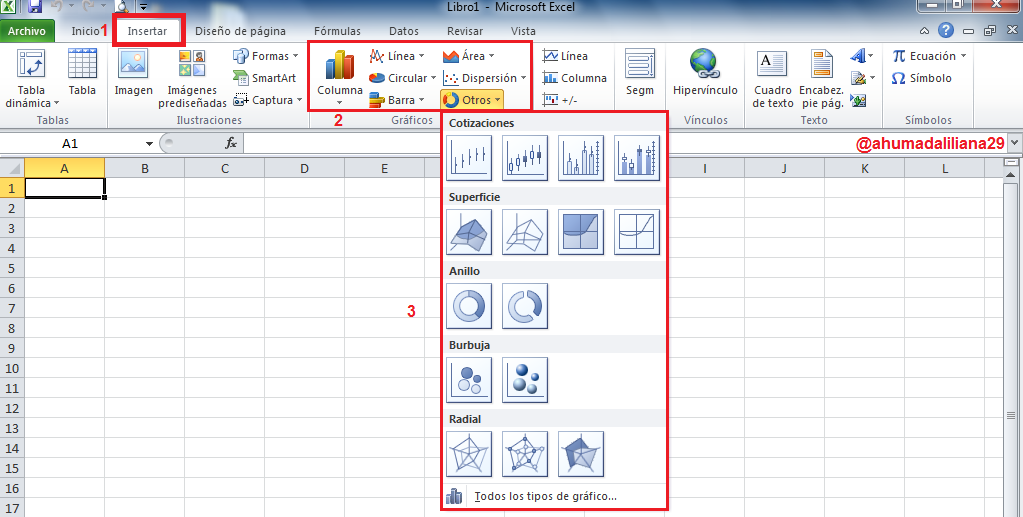
Task: Open the Área chart dropdown
Action: [469, 56]
